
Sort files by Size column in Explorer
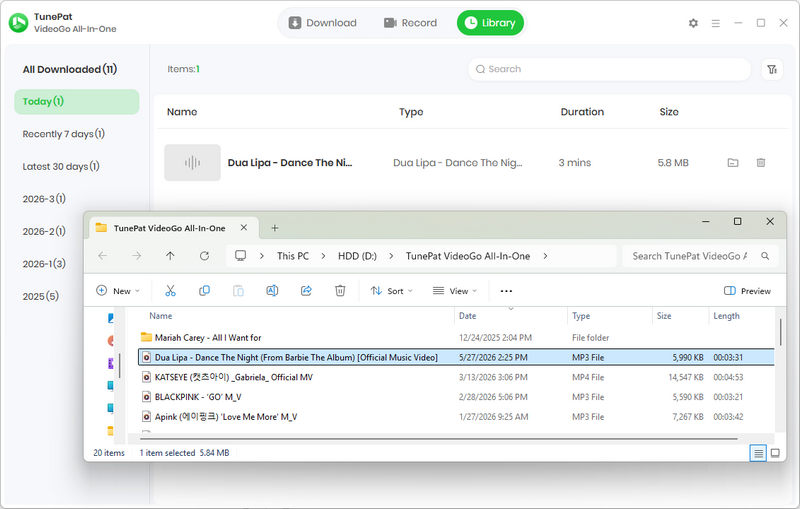coord(664,316)
